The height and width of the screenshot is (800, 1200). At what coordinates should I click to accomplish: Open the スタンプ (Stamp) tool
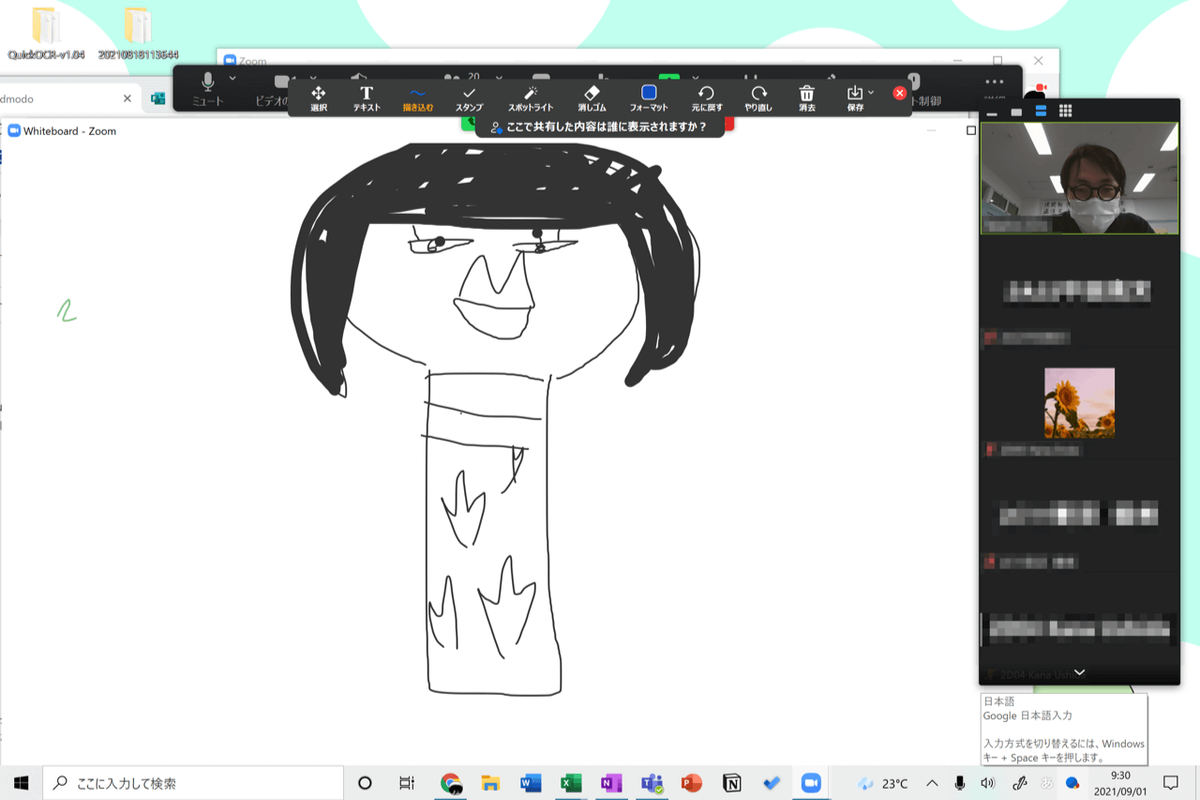pos(469,98)
